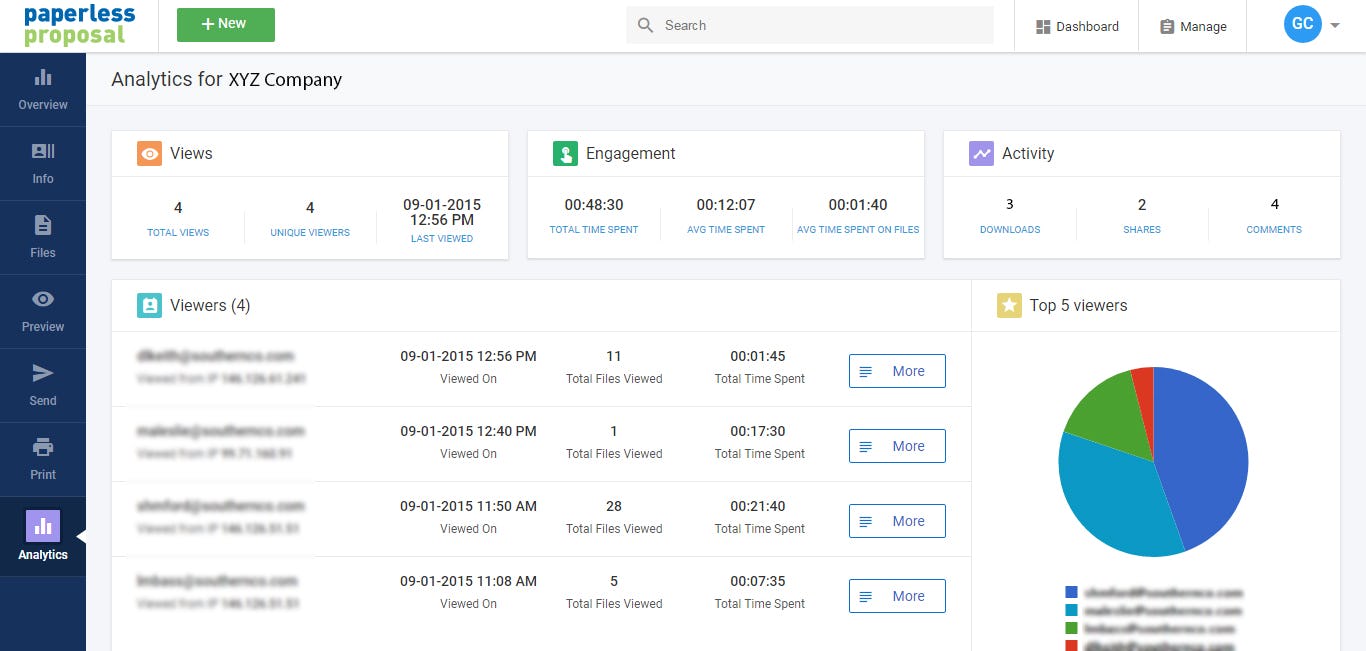Viewport: 1366px width, 651px height.
Task: Click More for viewer dketh@southernco.com
Action: [x=896, y=370]
